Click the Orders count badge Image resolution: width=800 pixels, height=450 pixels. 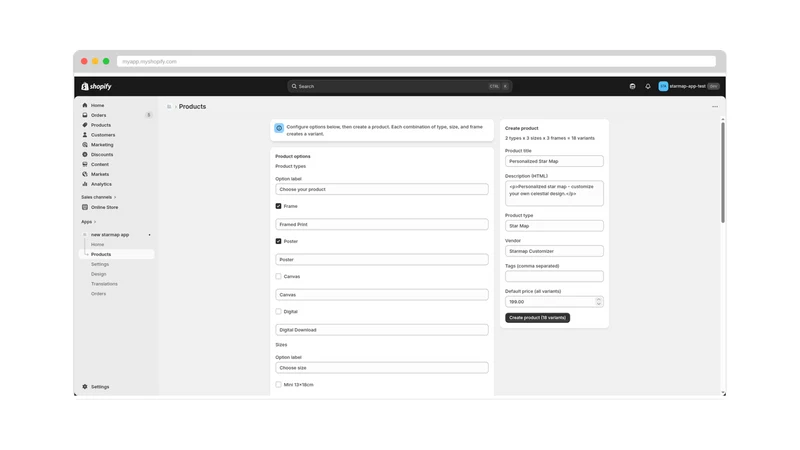click(x=149, y=115)
